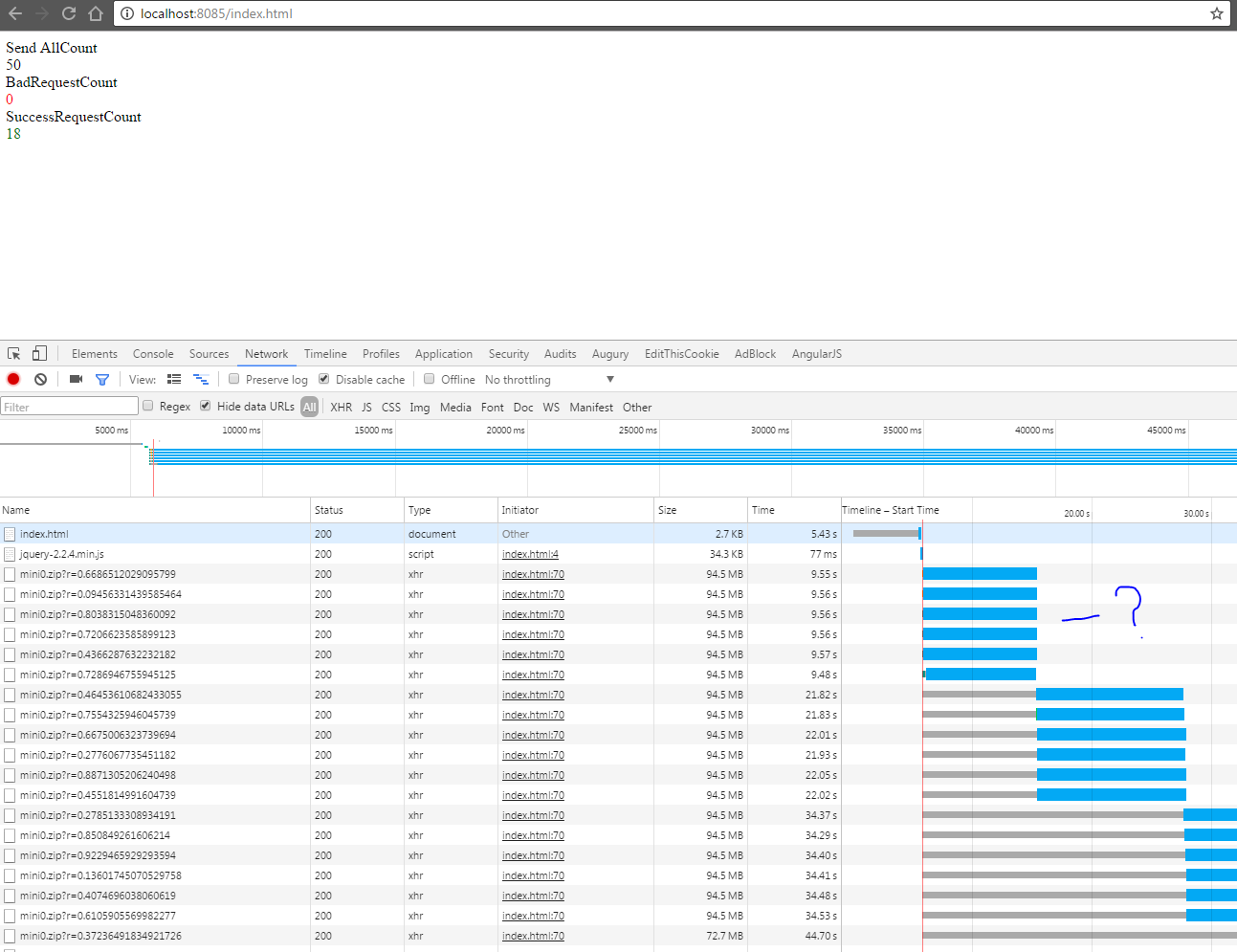Open the Security tab
This screenshot has height=952, width=1237.
509,354
